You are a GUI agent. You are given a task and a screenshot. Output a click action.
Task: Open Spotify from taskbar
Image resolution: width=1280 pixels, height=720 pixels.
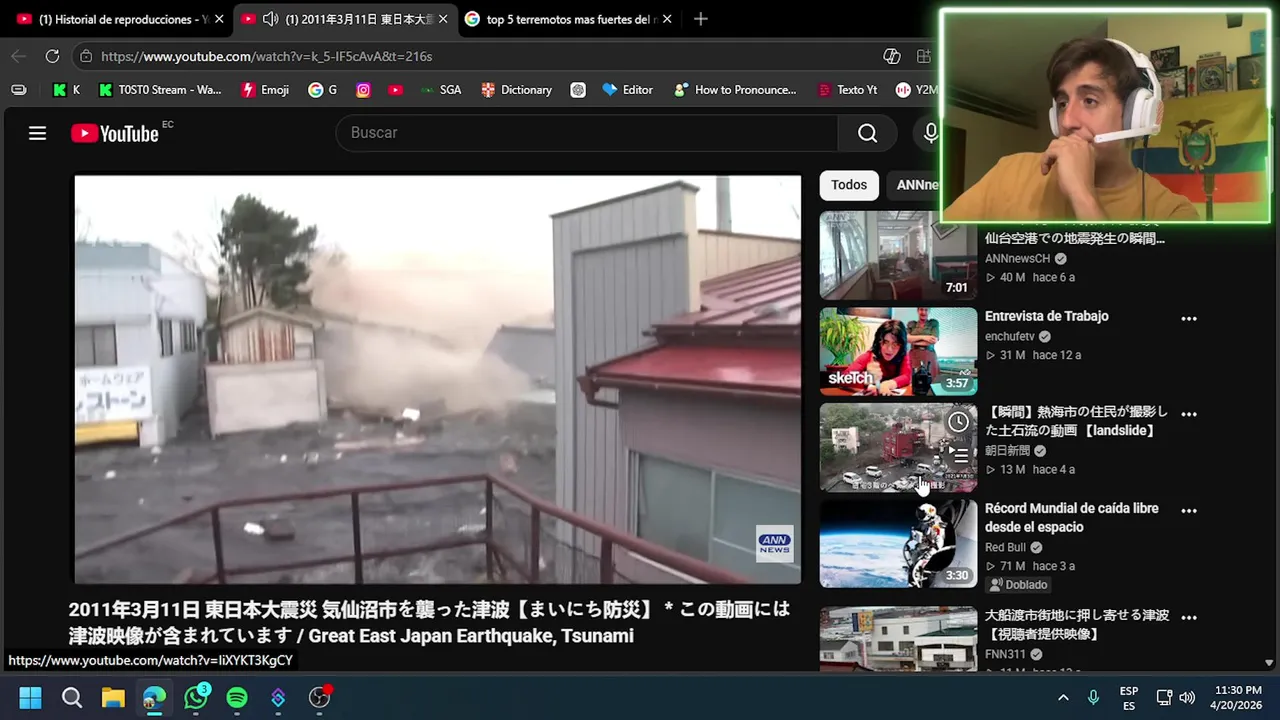coord(237,697)
